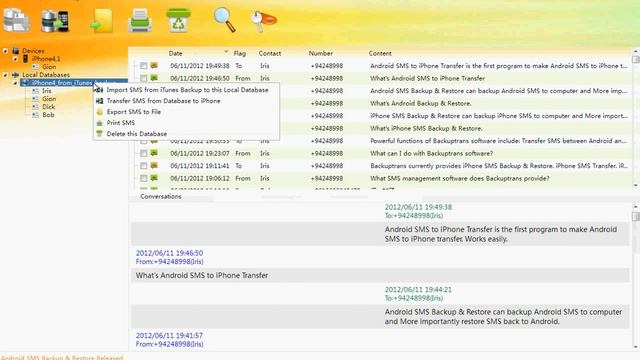Select the Devices tree node
Viewport: 640px width, 360px height.
(33, 51)
